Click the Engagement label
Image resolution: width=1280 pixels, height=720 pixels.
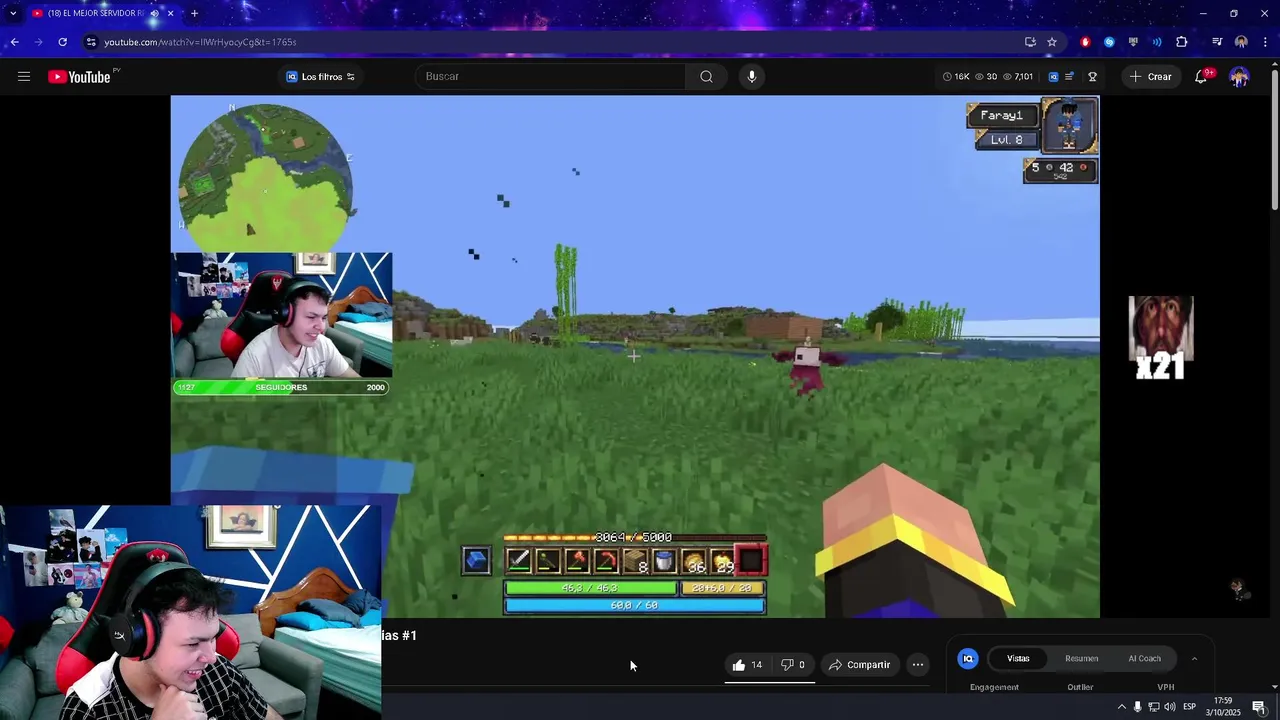(x=994, y=687)
